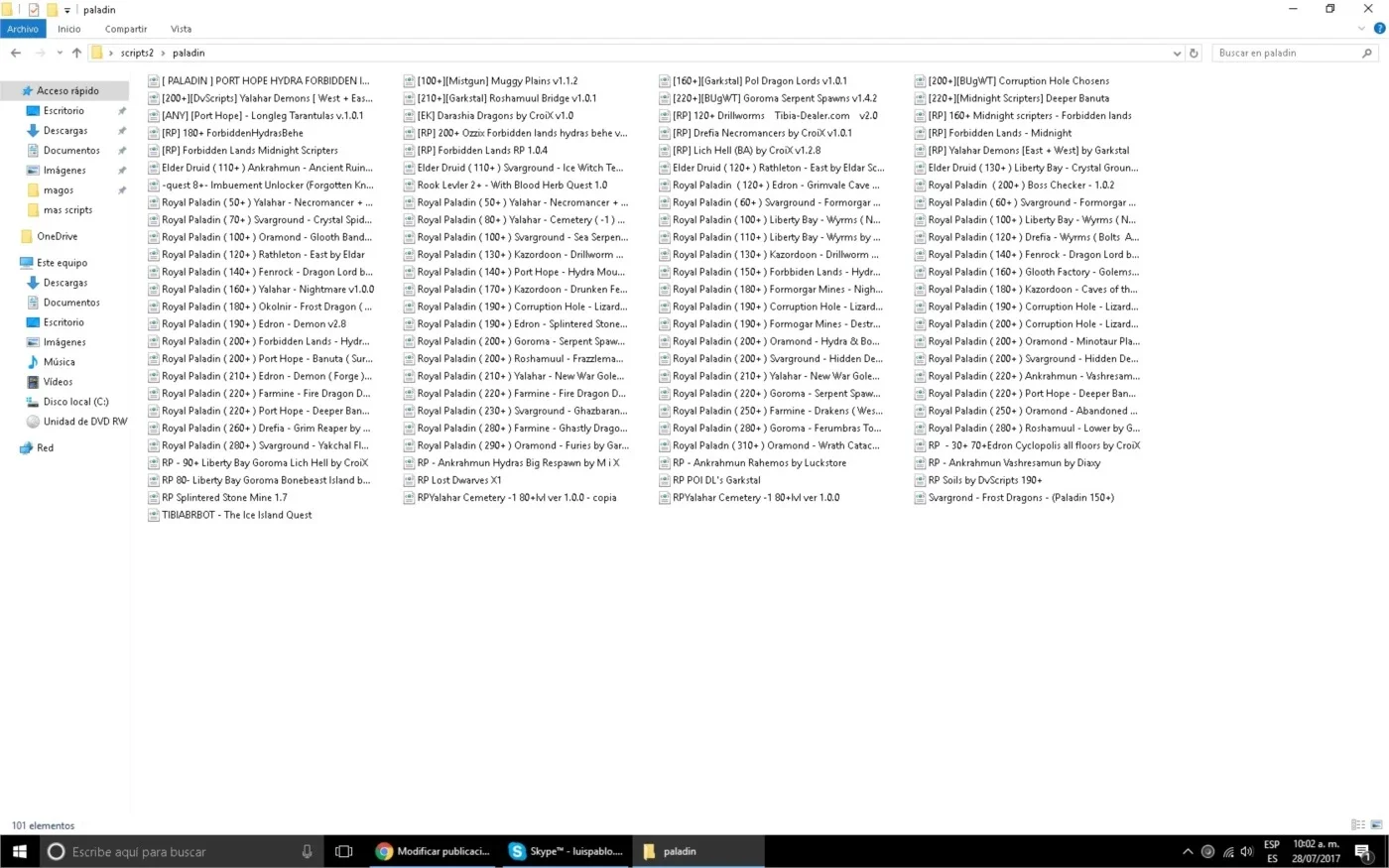Select Red in navigation pane
The height and width of the screenshot is (868, 1389).
45,448
